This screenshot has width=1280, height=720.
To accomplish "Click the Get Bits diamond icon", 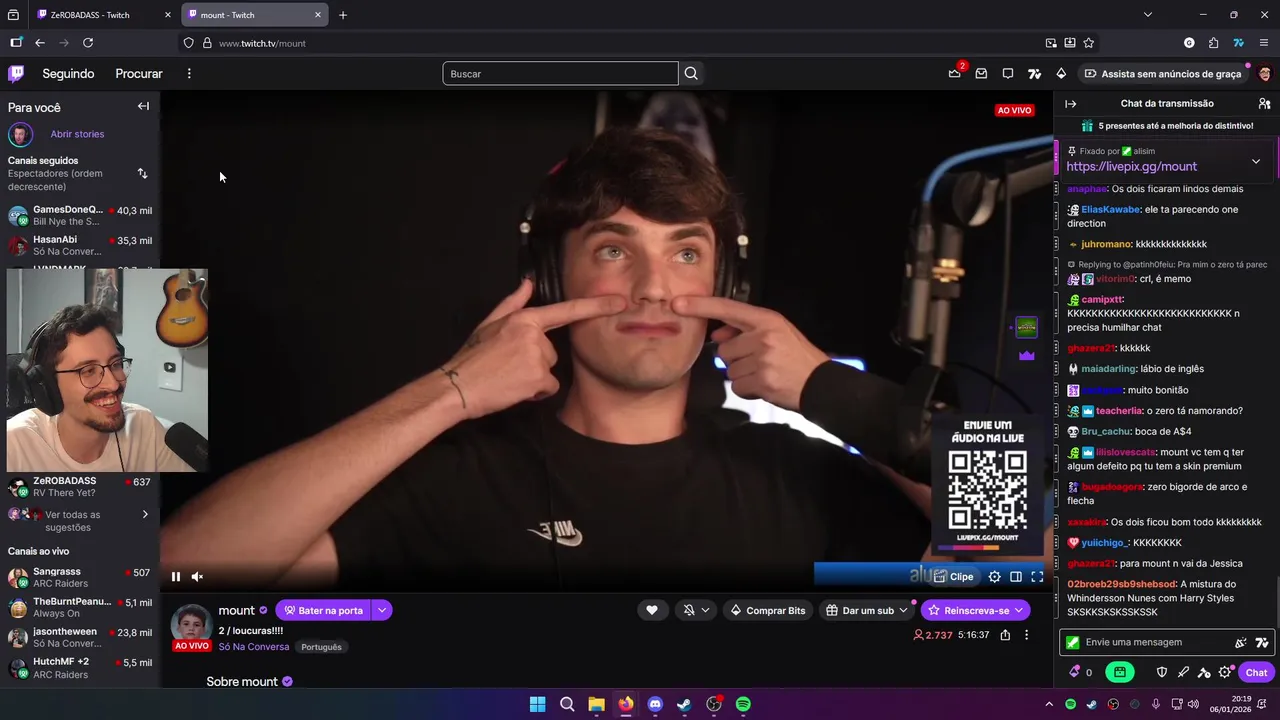I will [x=1061, y=73].
